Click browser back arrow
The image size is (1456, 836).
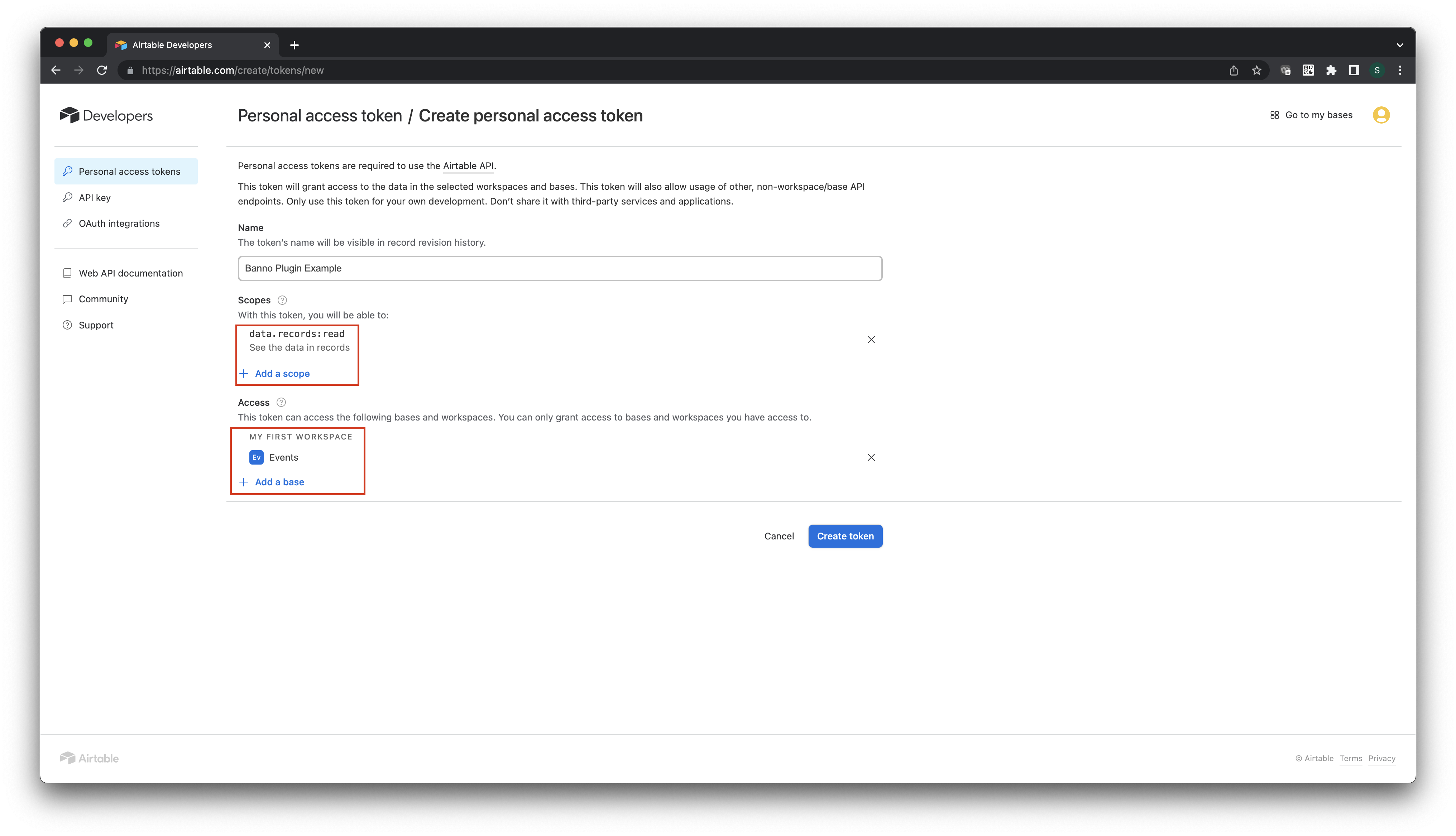point(56,70)
